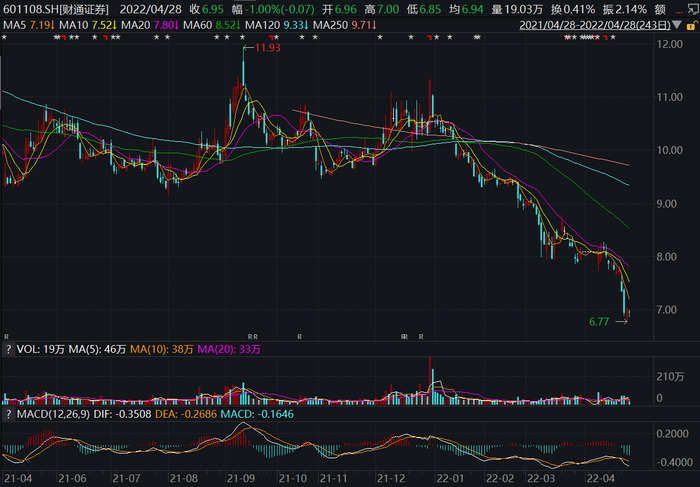Open the date range 2021/04/28-2022/04/28 selector
Screen dimensions: 700x487
(600, 23)
